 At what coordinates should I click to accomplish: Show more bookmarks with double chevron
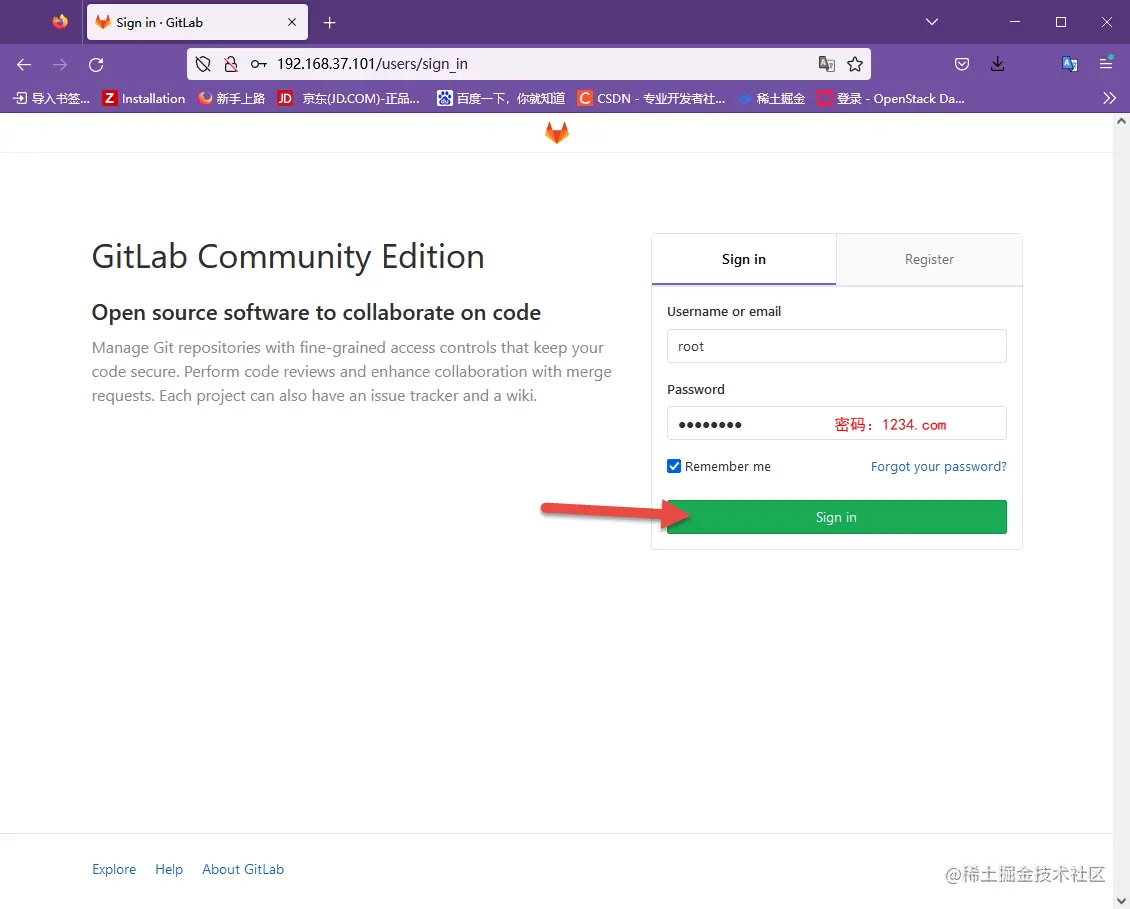tap(1109, 98)
